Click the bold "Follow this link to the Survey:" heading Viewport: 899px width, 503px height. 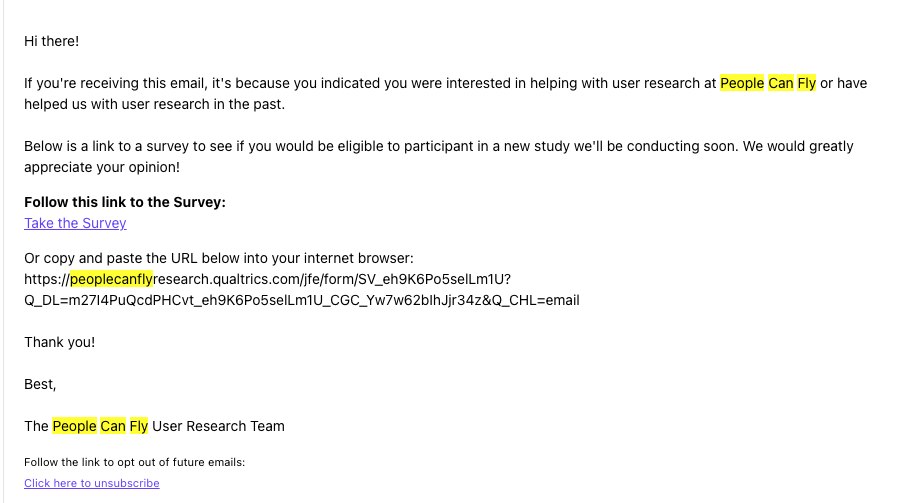click(x=125, y=202)
